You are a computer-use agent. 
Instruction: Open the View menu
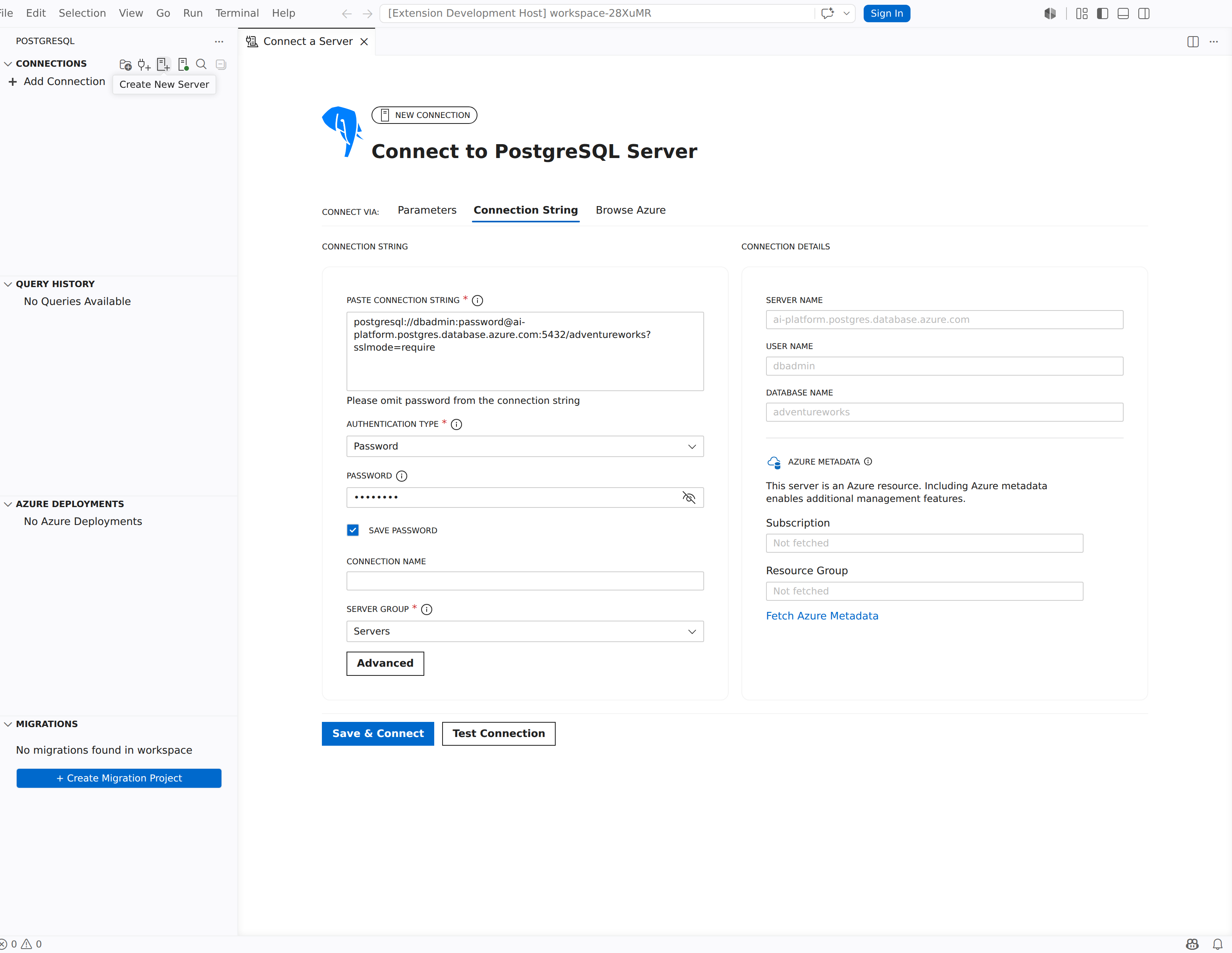pyautogui.click(x=131, y=13)
